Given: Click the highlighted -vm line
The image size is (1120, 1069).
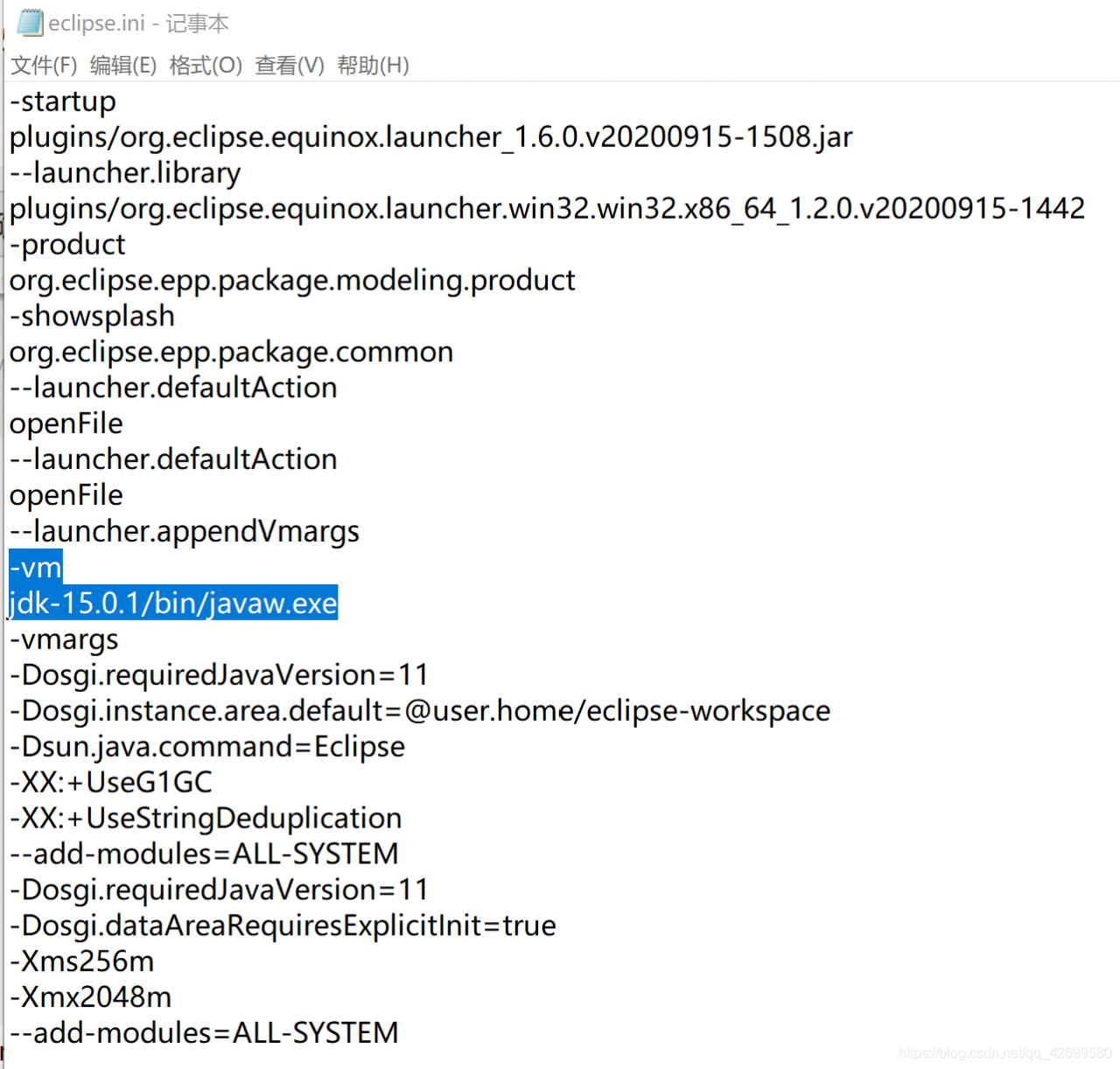Looking at the screenshot, I should coord(36,568).
